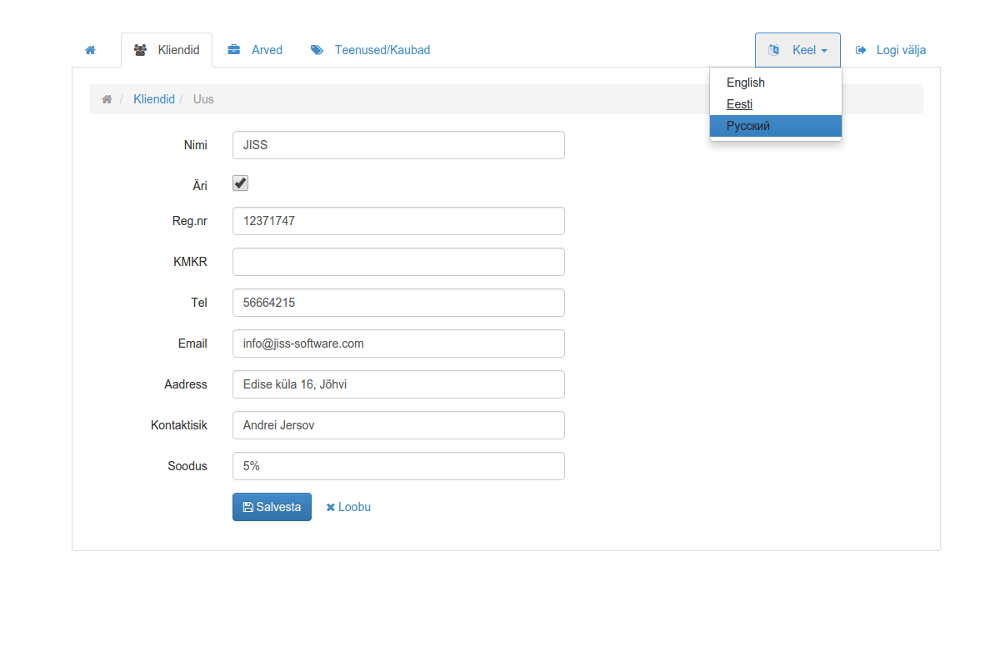
Task: Select the Soodus discount field
Action: tap(398, 466)
